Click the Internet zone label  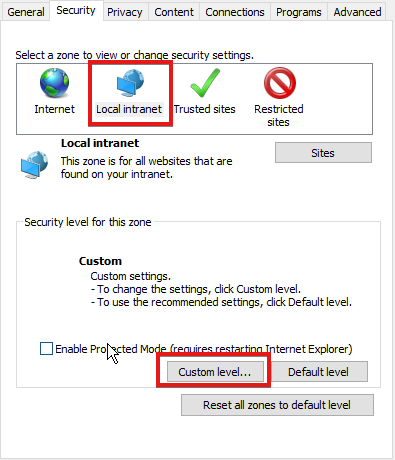pos(54,109)
